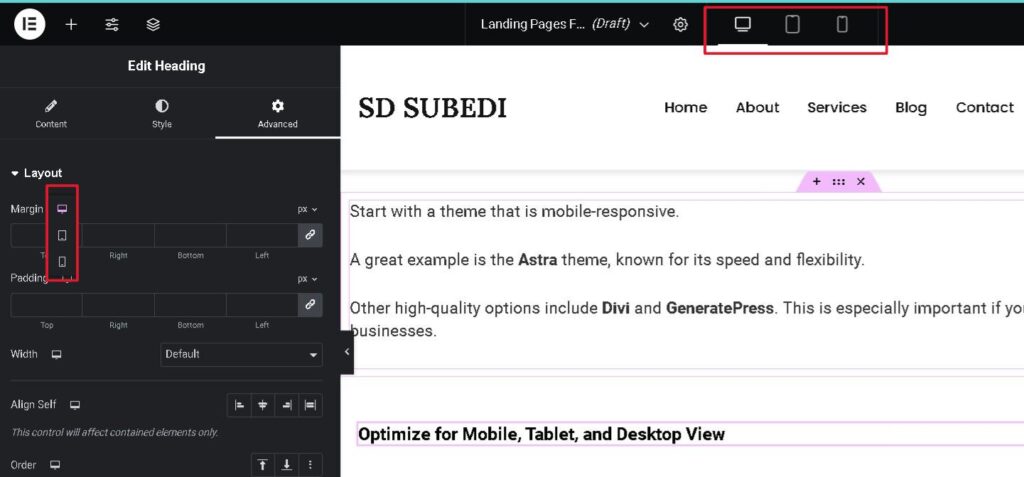Toggle linked values for Padding
The height and width of the screenshot is (477, 1024).
pos(310,304)
